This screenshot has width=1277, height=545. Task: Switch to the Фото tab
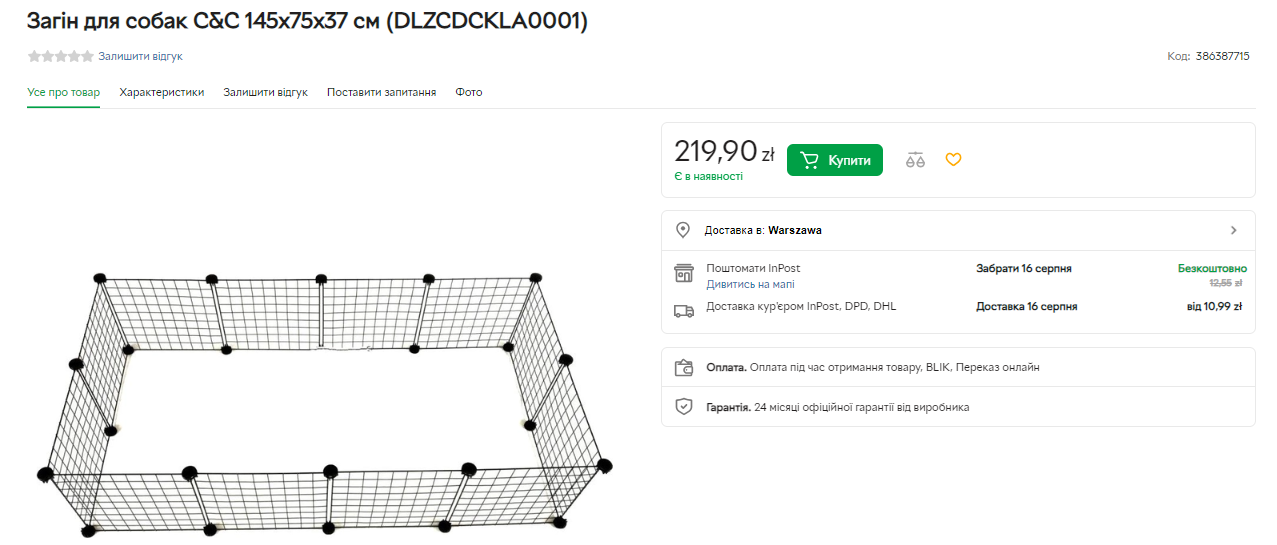(468, 92)
